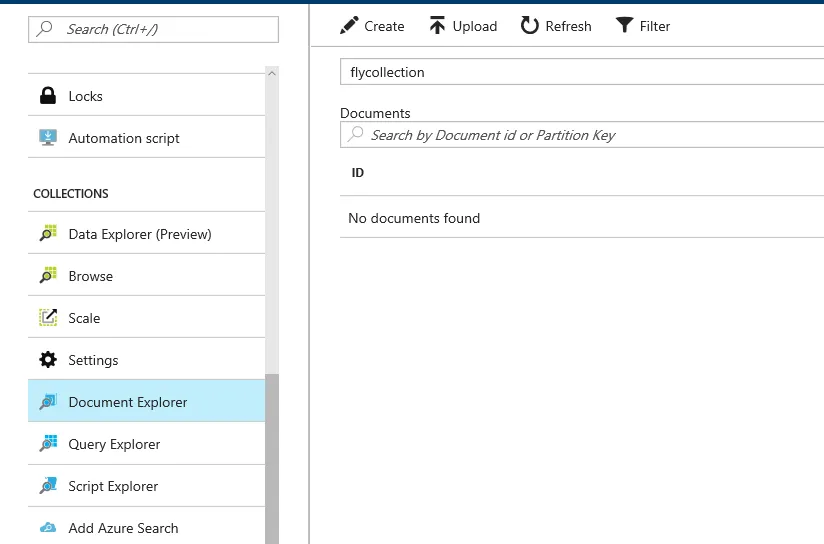Click the Browse collections icon

point(47,276)
